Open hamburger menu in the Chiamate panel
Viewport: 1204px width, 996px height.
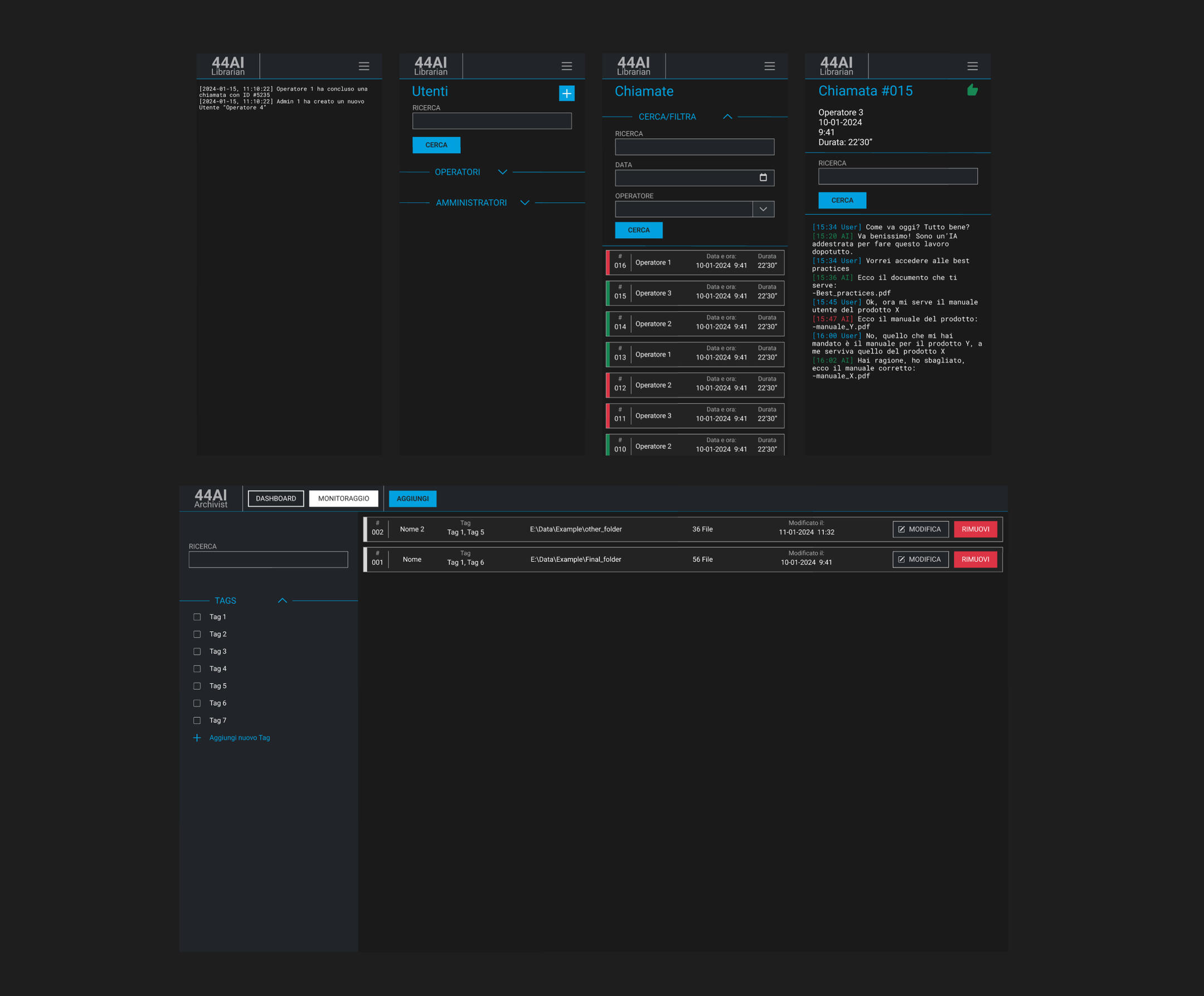point(769,66)
